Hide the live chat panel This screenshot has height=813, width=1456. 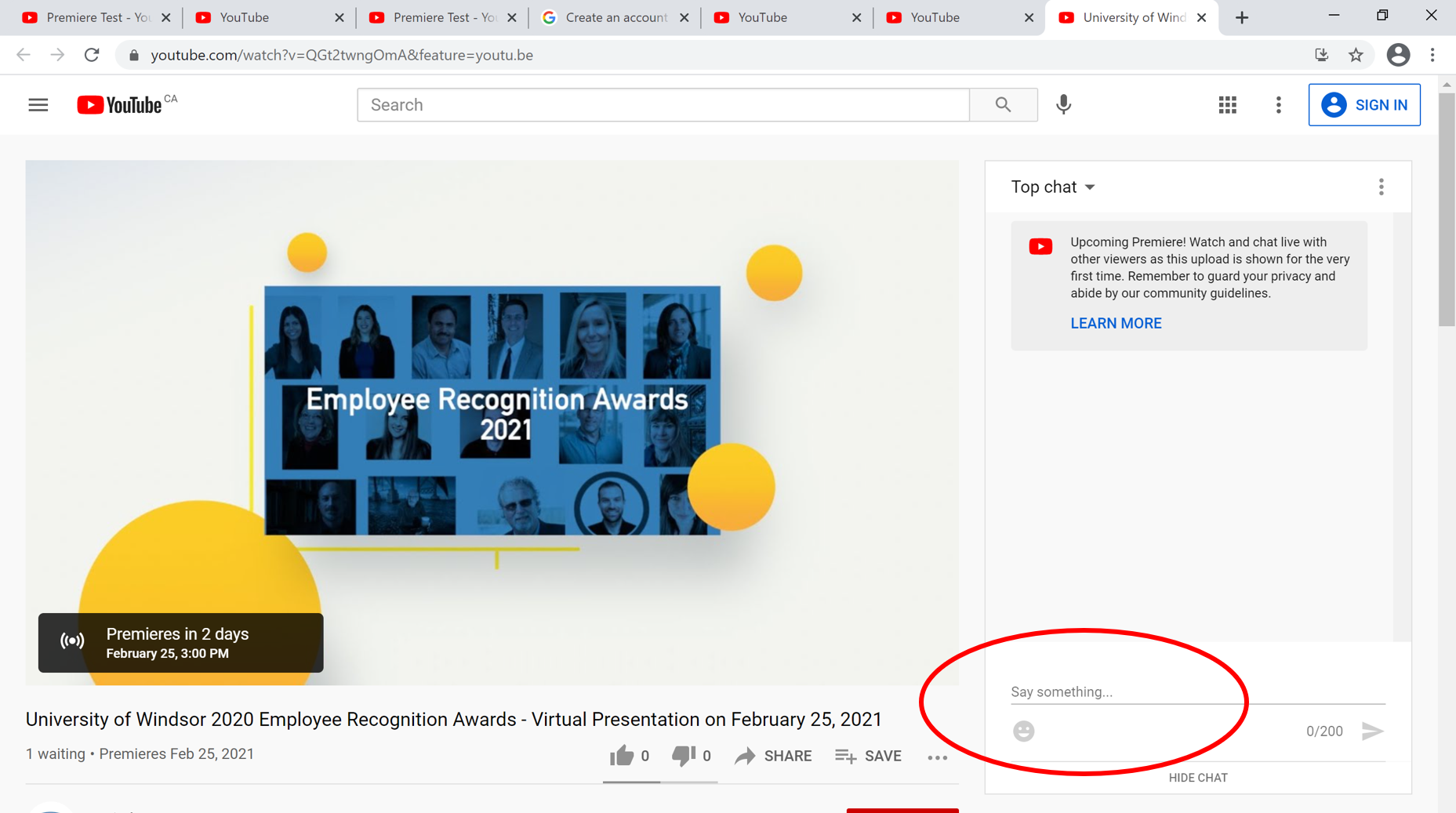point(1197,778)
